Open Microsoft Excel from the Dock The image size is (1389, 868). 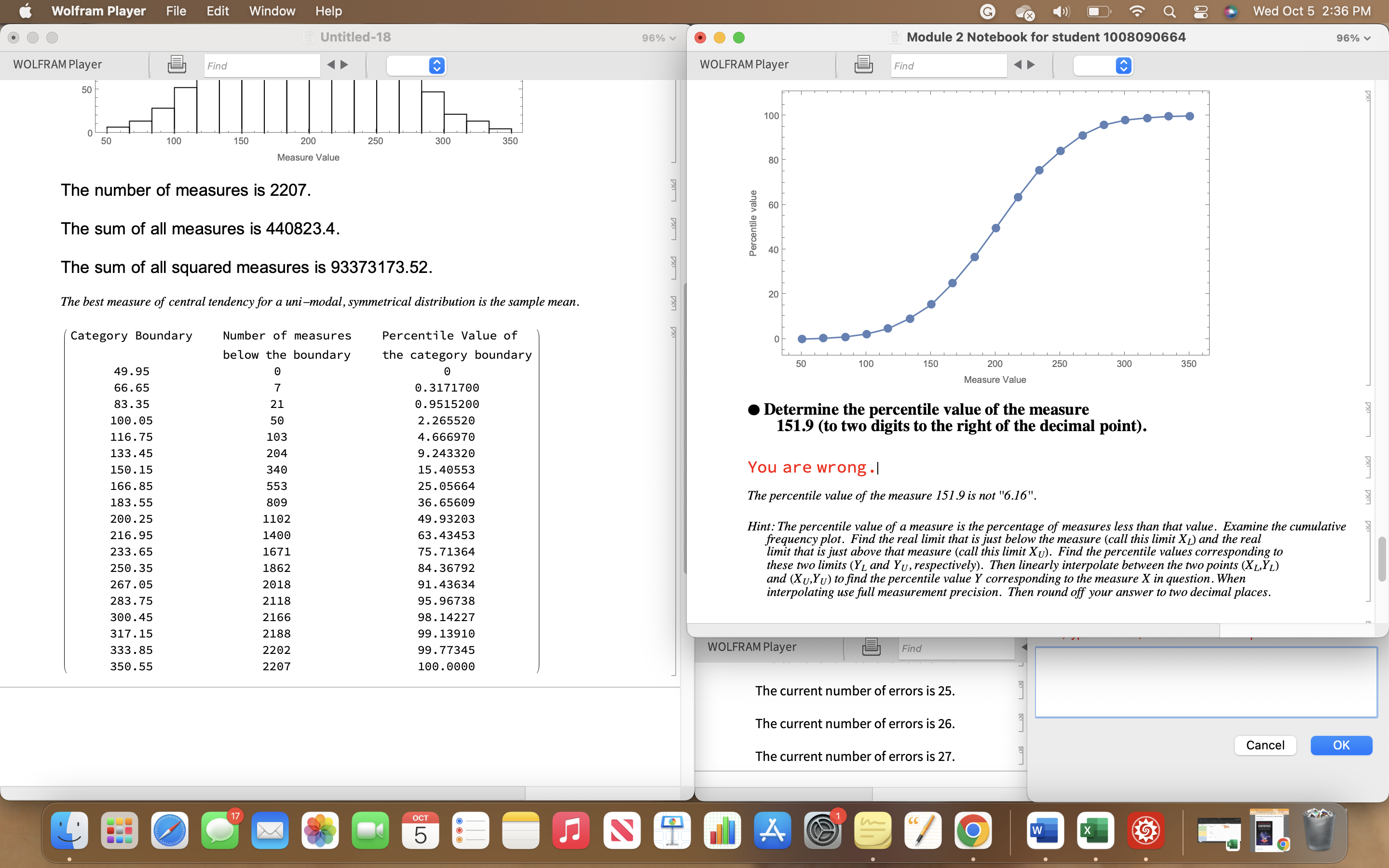[1095, 831]
